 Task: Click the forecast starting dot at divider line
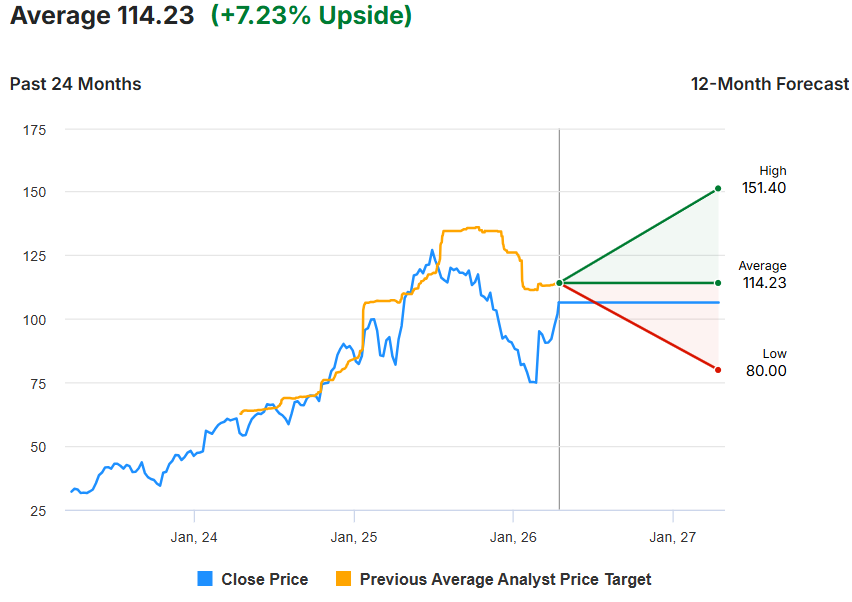click(x=559, y=283)
